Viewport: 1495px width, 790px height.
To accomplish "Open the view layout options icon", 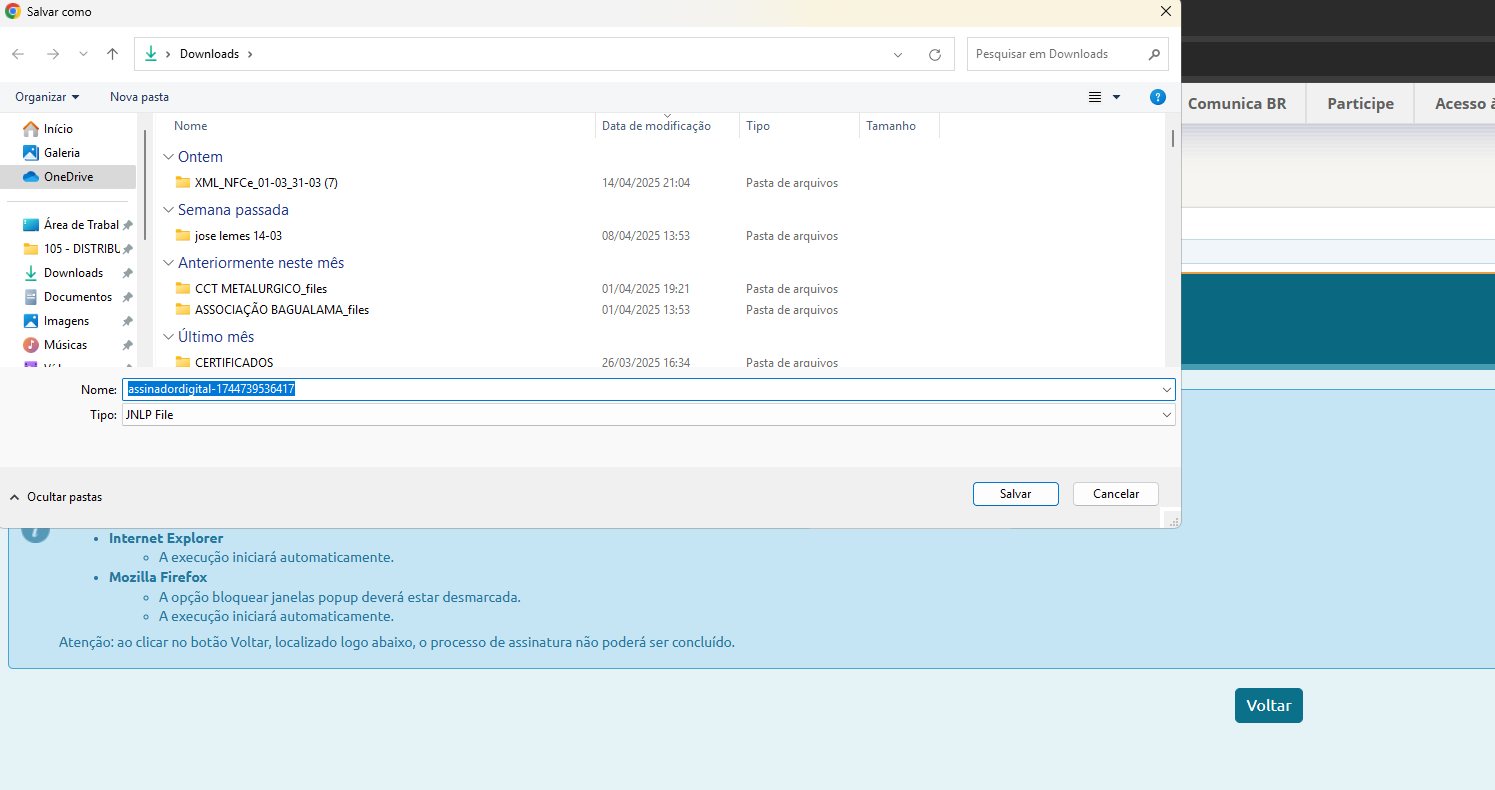I will point(1095,97).
